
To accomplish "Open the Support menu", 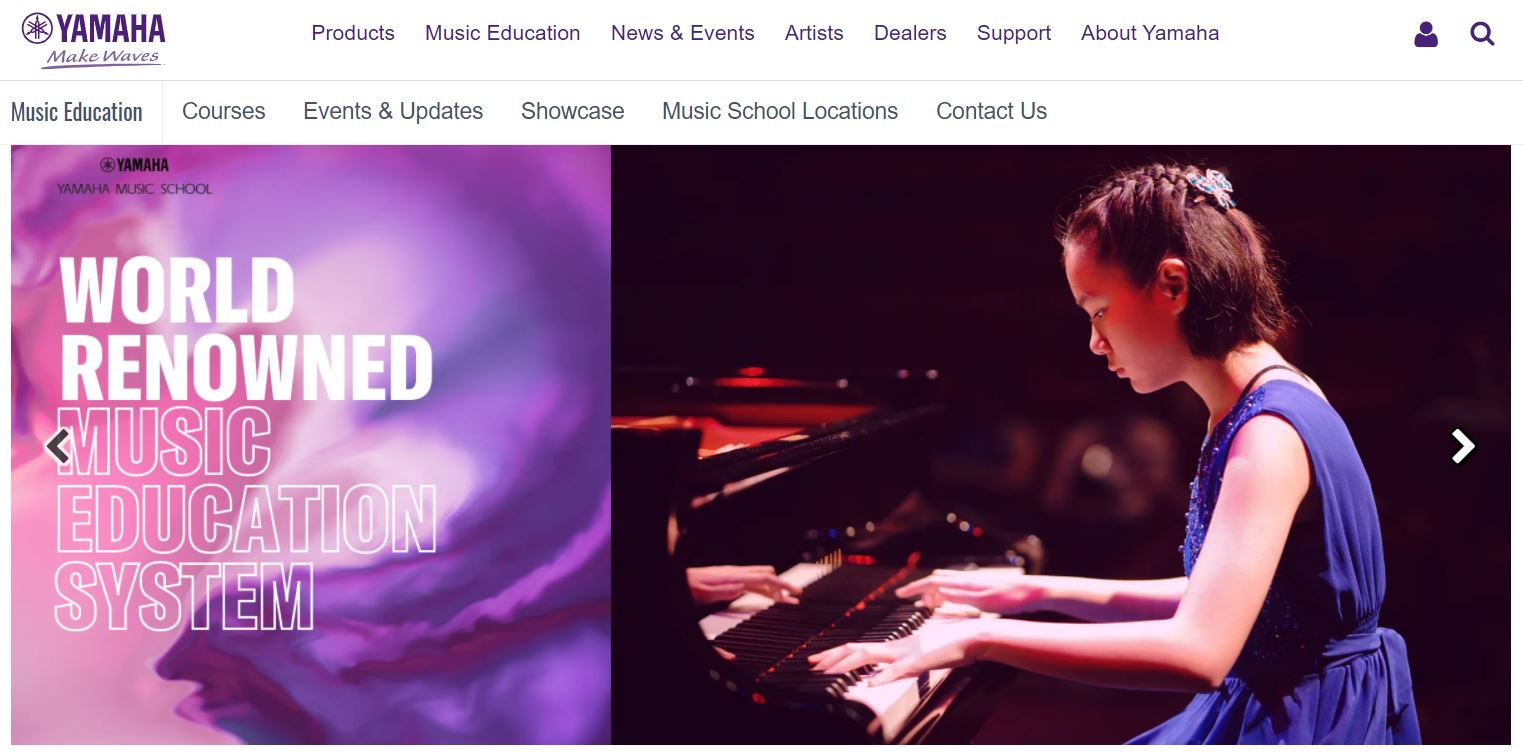I will [x=1014, y=33].
